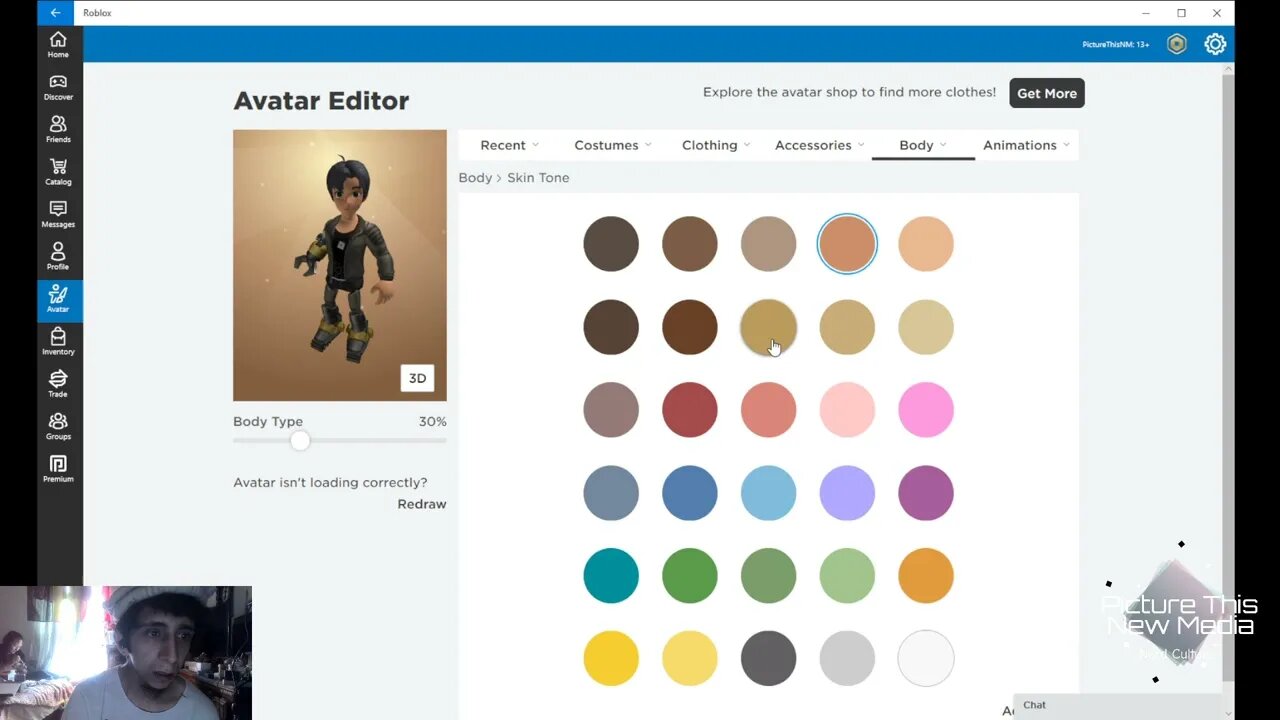Select the dark red skin tone
Viewport: 1280px width, 720px height.
pyautogui.click(x=690, y=410)
